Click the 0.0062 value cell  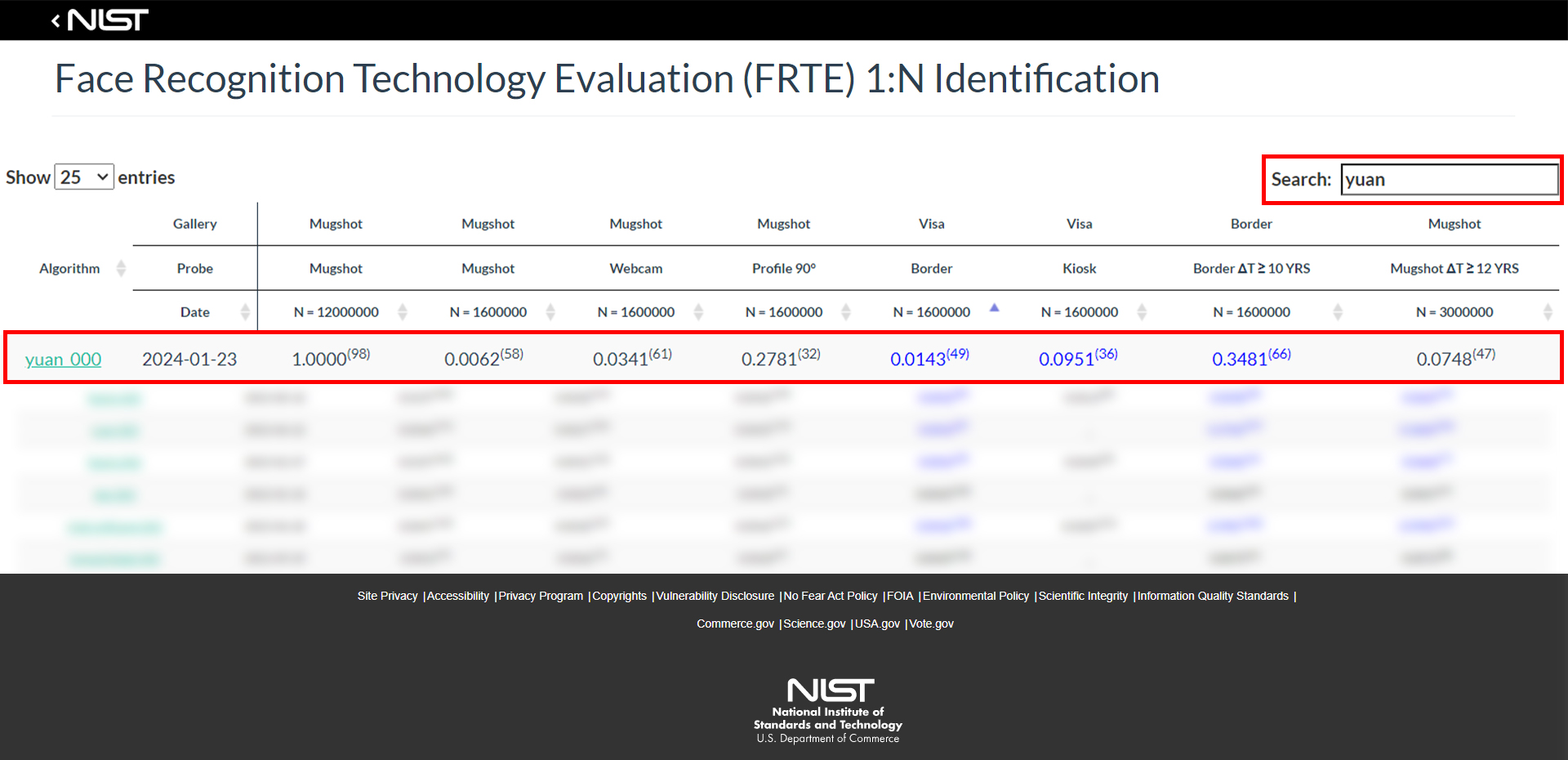coord(483,357)
